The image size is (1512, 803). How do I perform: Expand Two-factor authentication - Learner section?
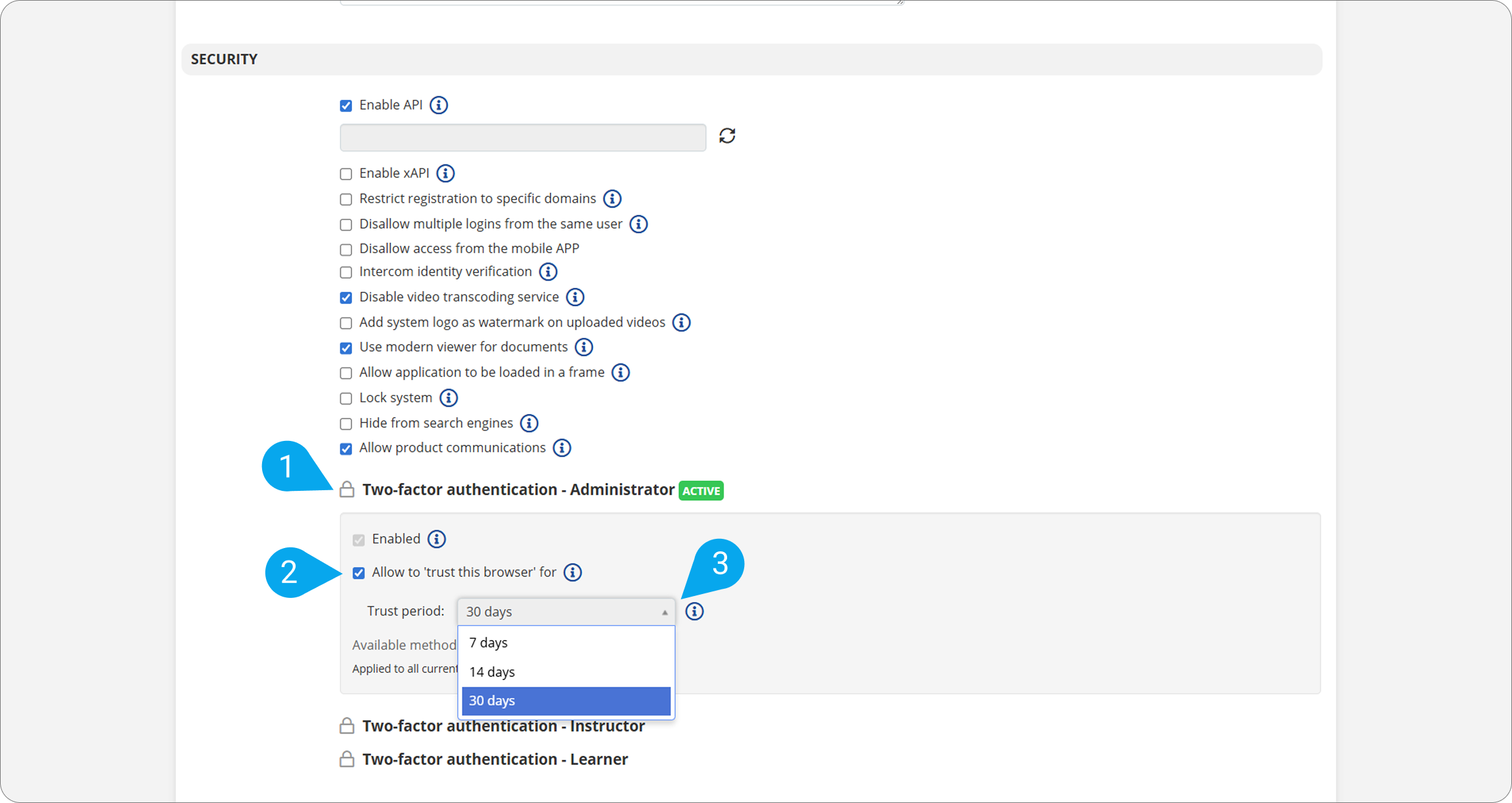495,760
